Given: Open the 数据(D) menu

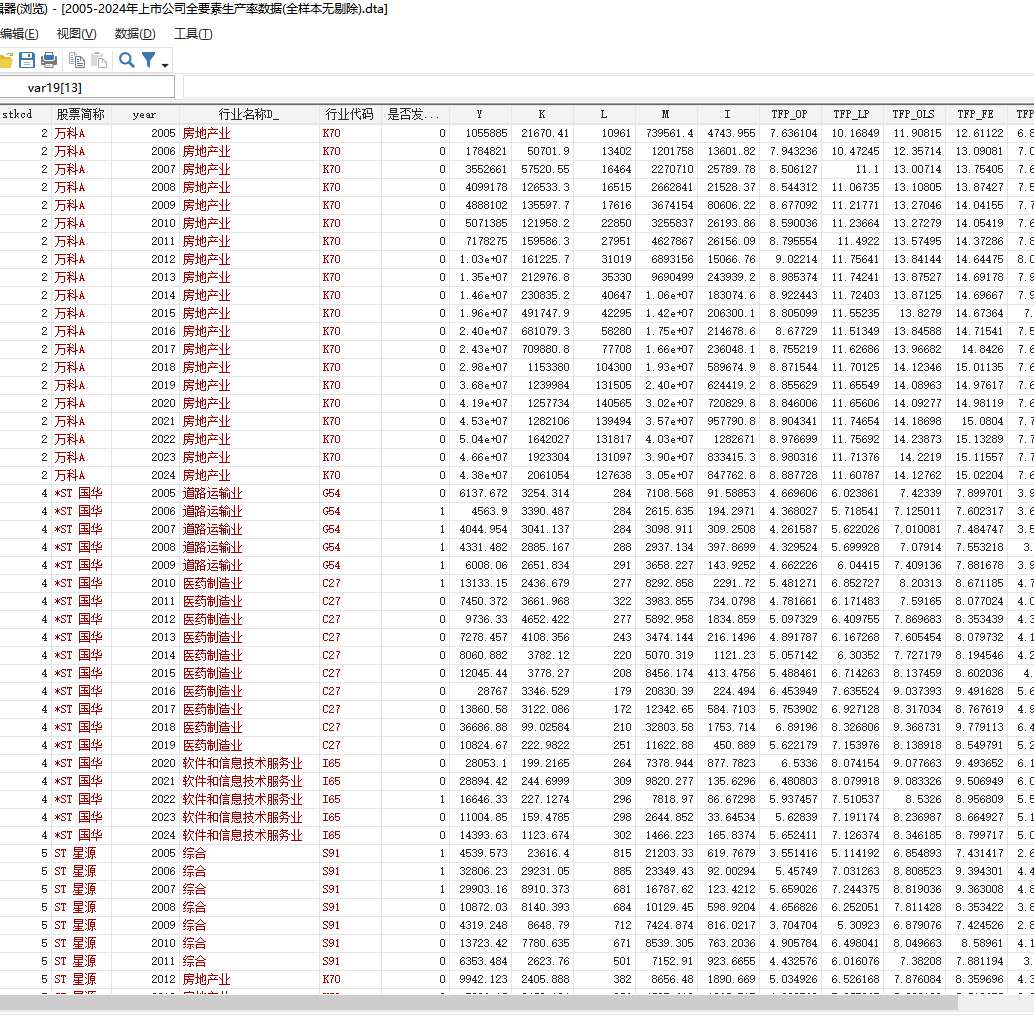Looking at the screenshot, I should 135,33.
